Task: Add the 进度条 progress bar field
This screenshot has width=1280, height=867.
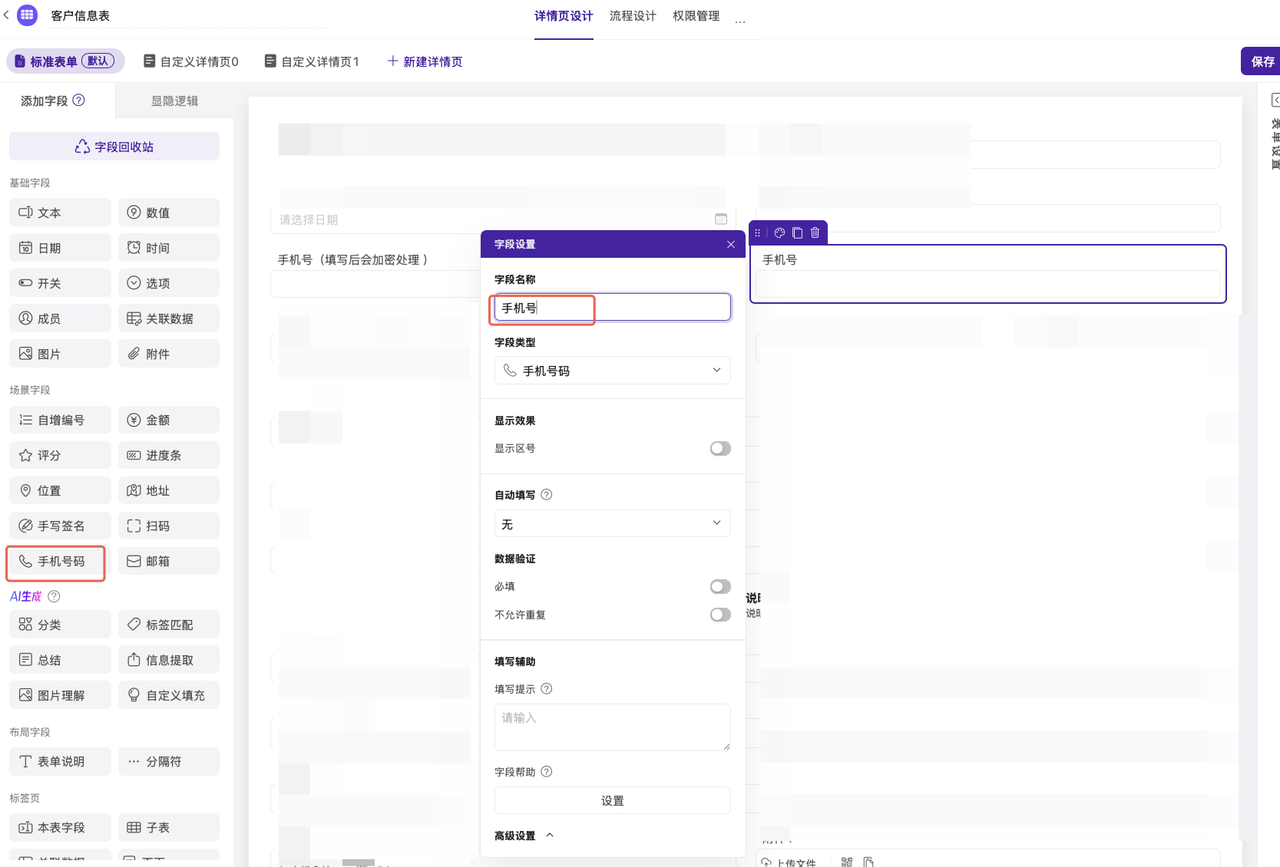Action: click(x=168, y=456)
